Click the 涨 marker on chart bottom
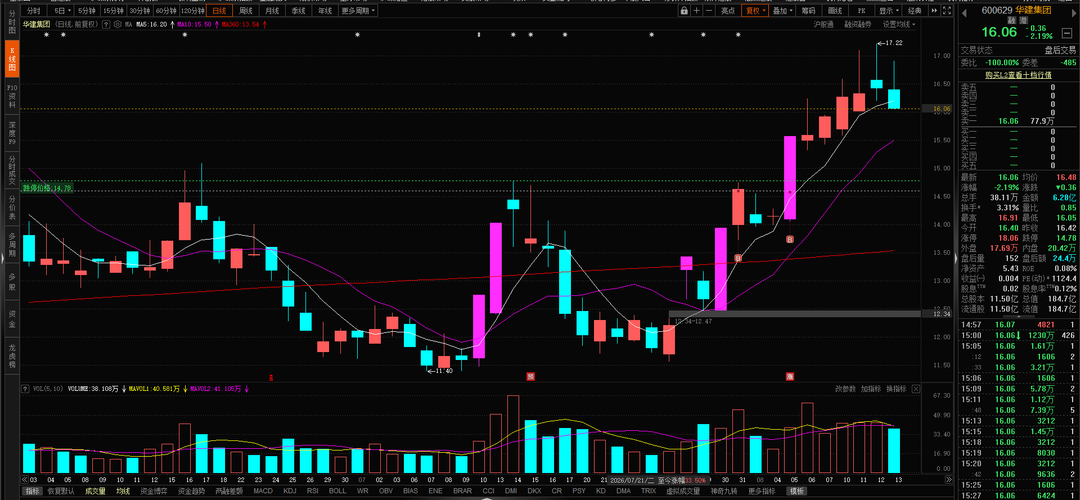This screenshot has width=1080, height=500. 790,376
